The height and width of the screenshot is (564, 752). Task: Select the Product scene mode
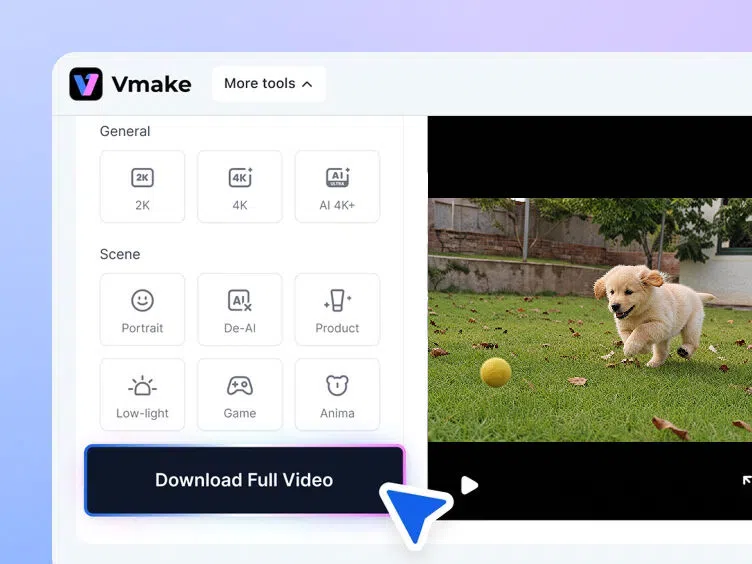click(337, 309)
